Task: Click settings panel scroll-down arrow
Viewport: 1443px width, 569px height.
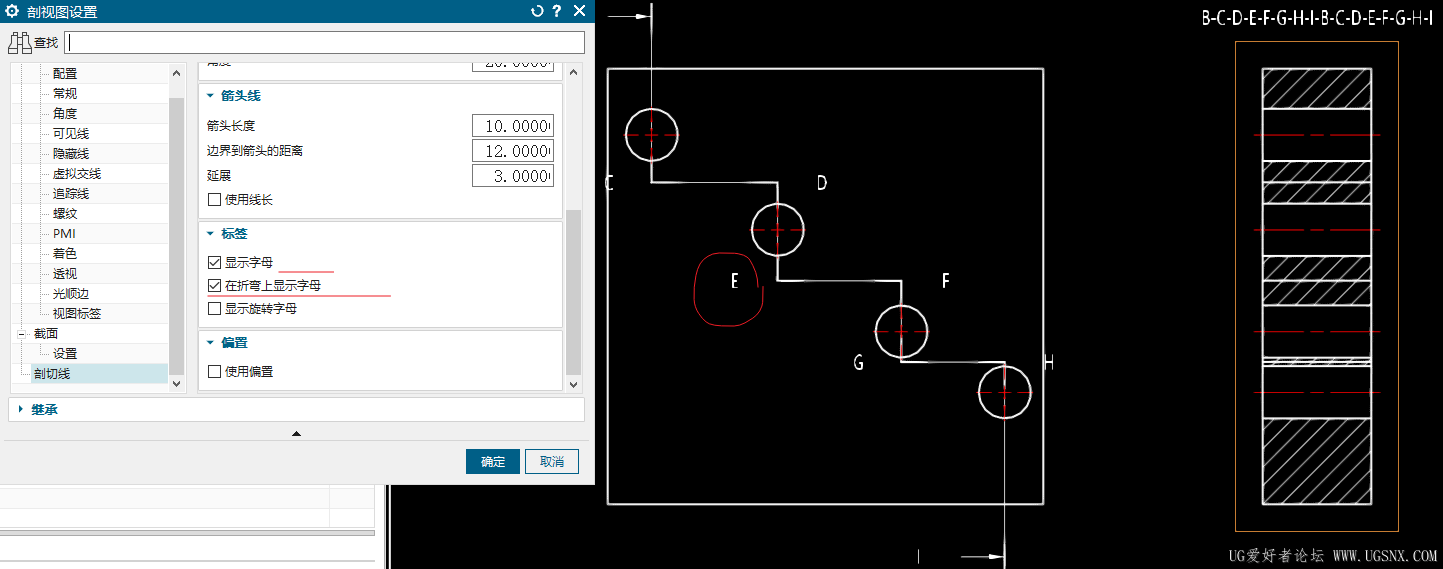Action: point(574,383)
